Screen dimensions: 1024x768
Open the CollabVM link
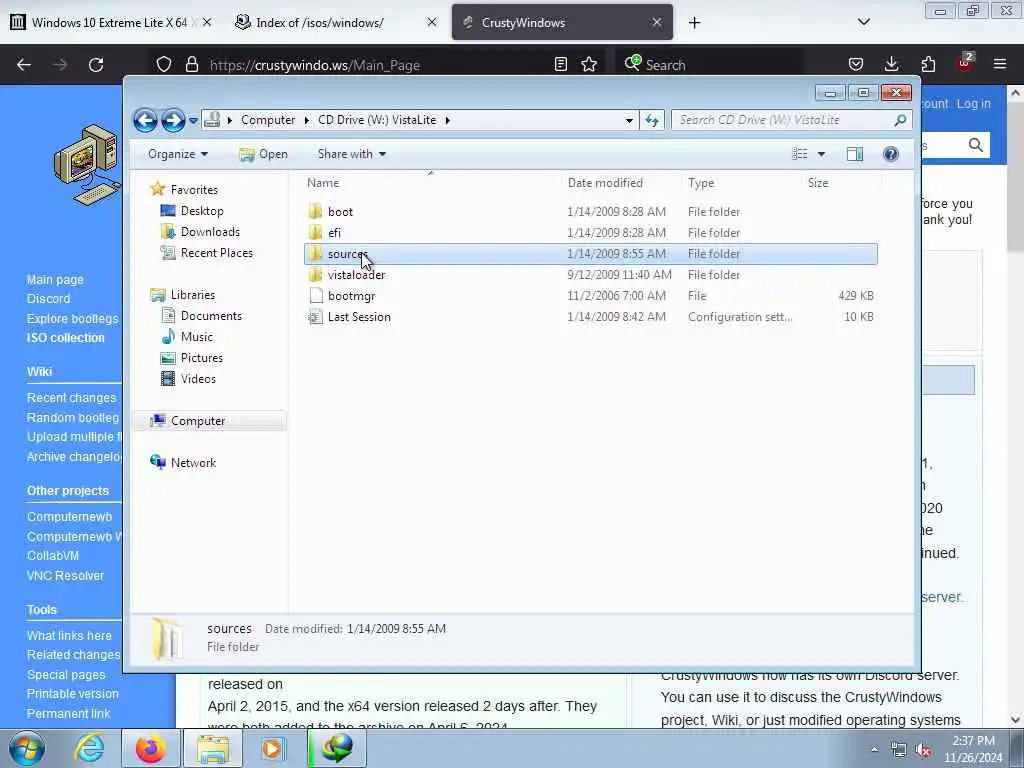(x=53, y=556)
